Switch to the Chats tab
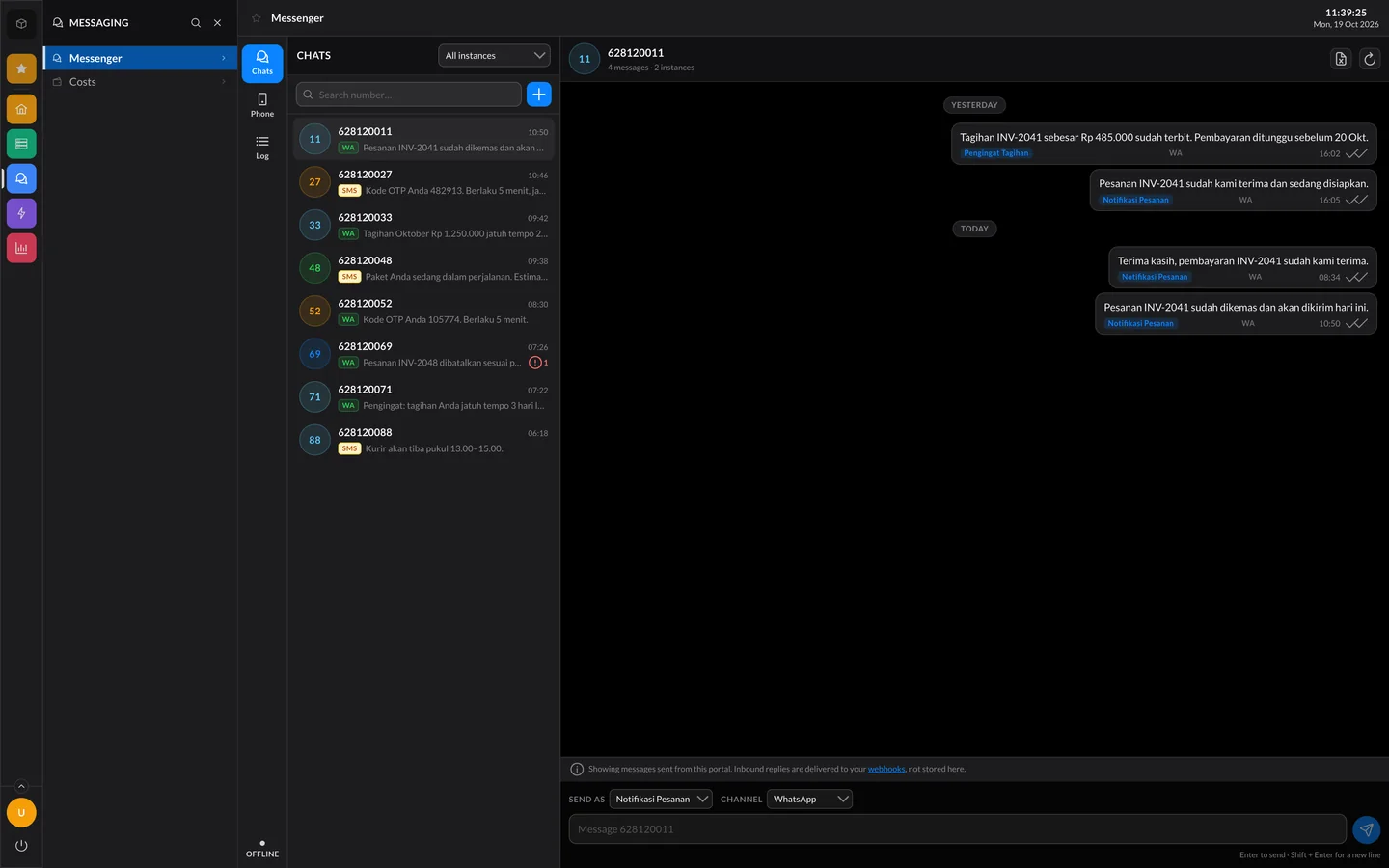The height and width of the screenshot is (868, 1389). 262,64
